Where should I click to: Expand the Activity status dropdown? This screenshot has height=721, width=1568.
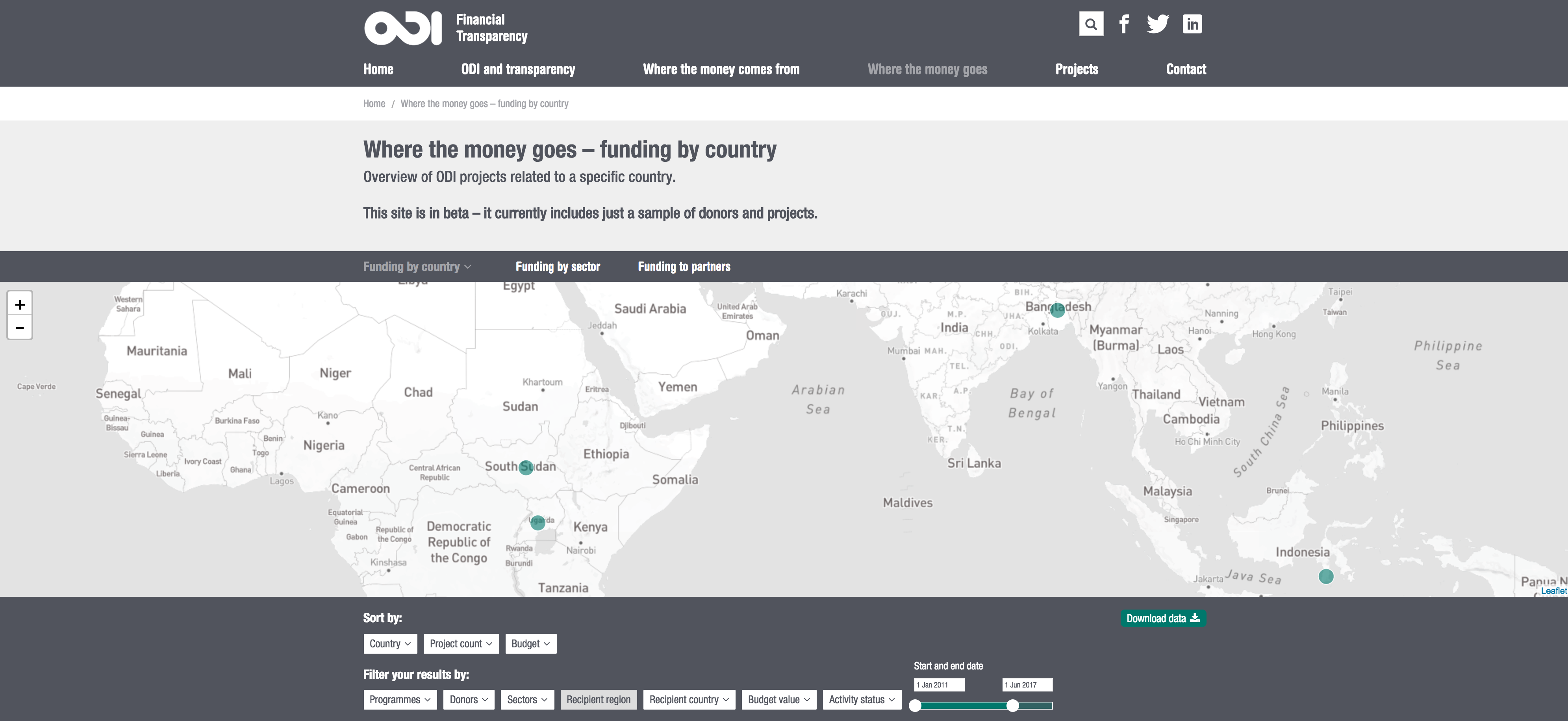coord(861,700)
